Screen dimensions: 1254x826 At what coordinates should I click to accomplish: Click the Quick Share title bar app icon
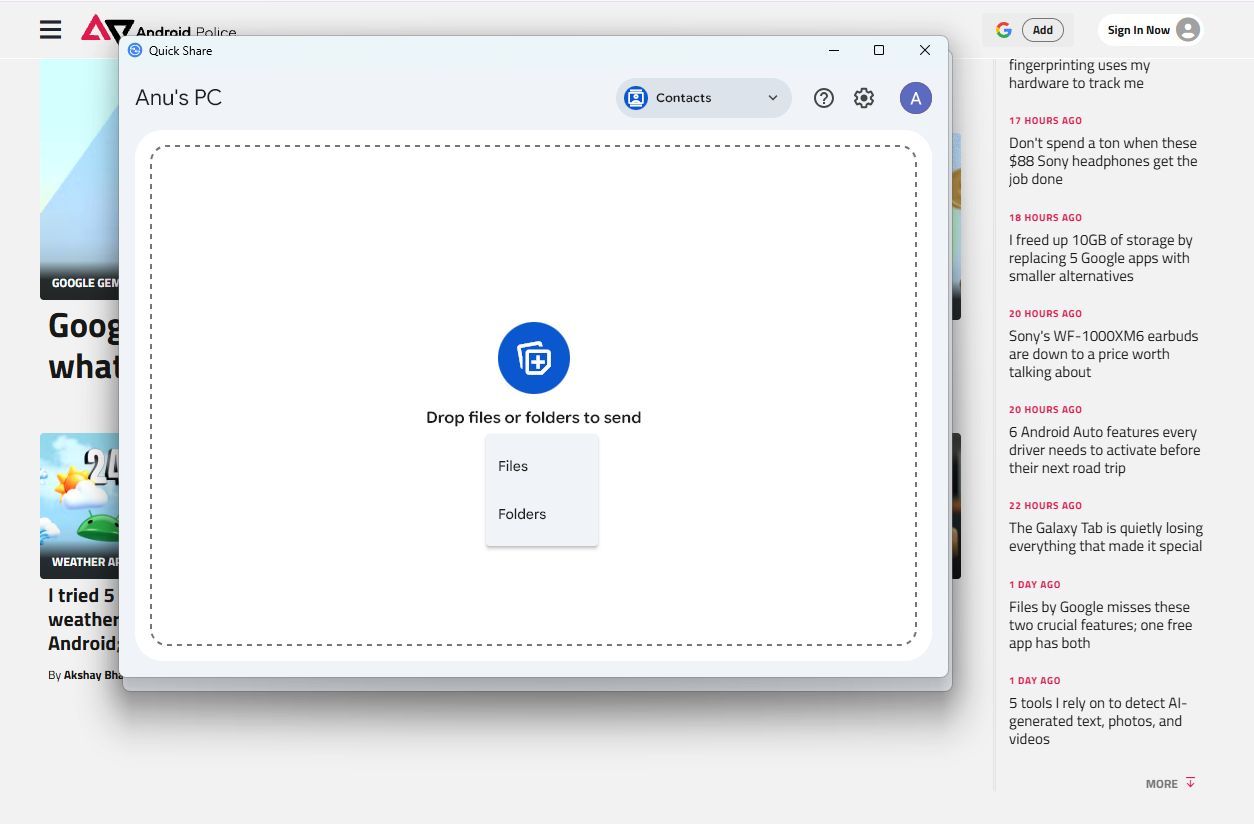[135, 50]
